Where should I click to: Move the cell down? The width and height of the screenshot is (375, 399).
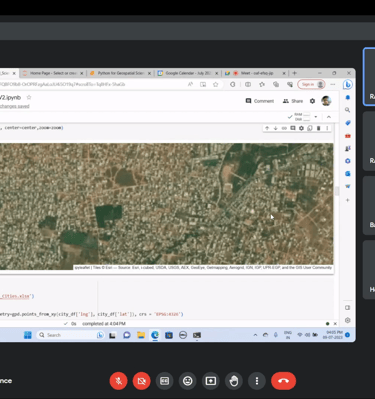tap(276, 128)
